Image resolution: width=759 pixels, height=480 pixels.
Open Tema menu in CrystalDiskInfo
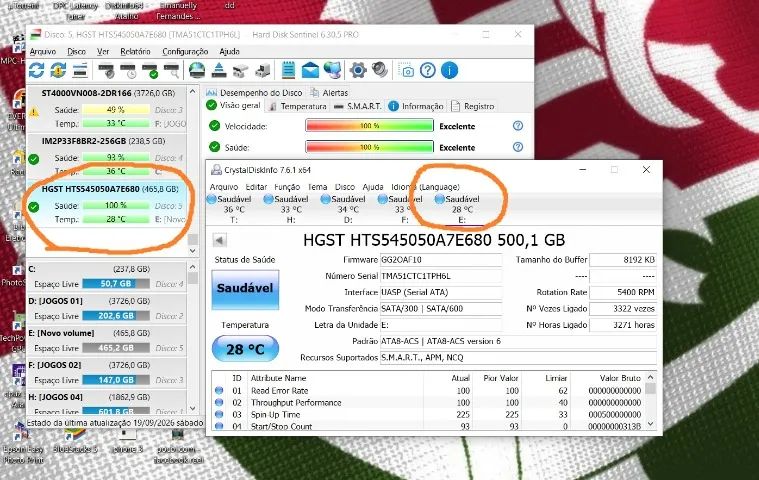(x=317, y=187)
